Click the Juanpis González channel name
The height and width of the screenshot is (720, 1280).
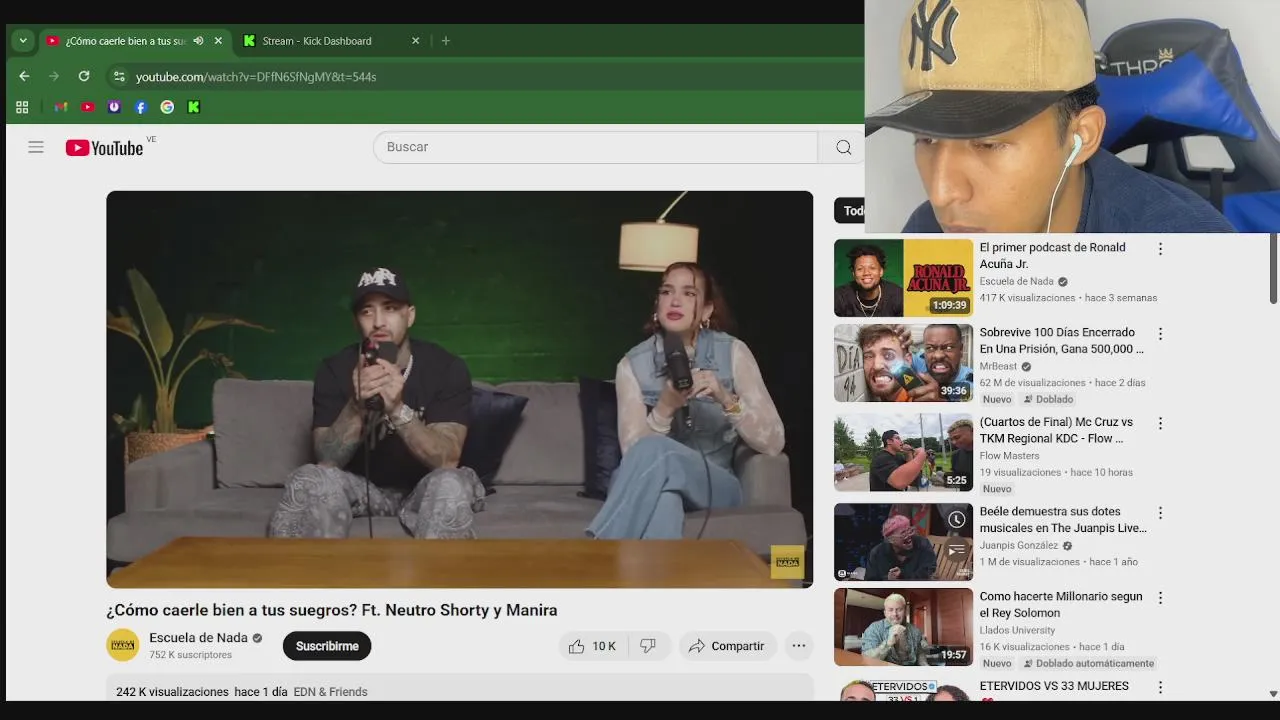[x=1018, y=545]
